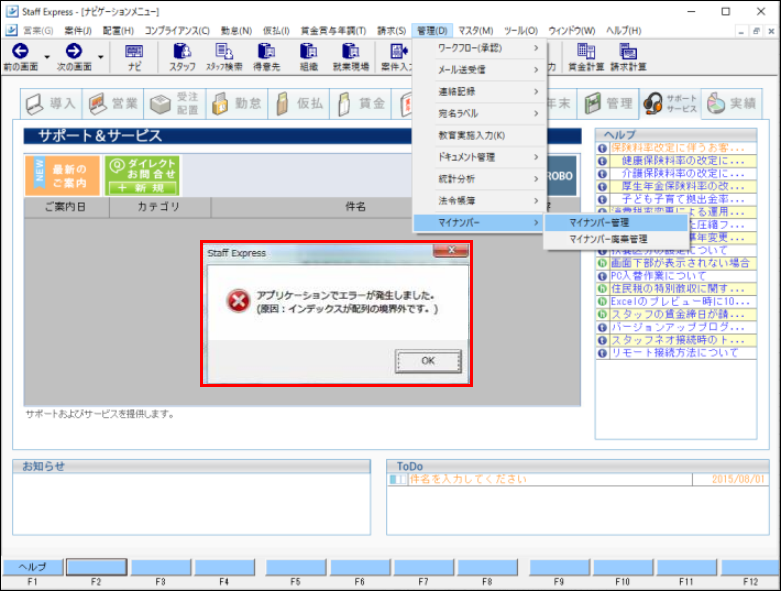The width and height of the screenshot is (781, 591).
Task: Expand the dropdown arrow beside 前の画面
Action: pos(47,57)
